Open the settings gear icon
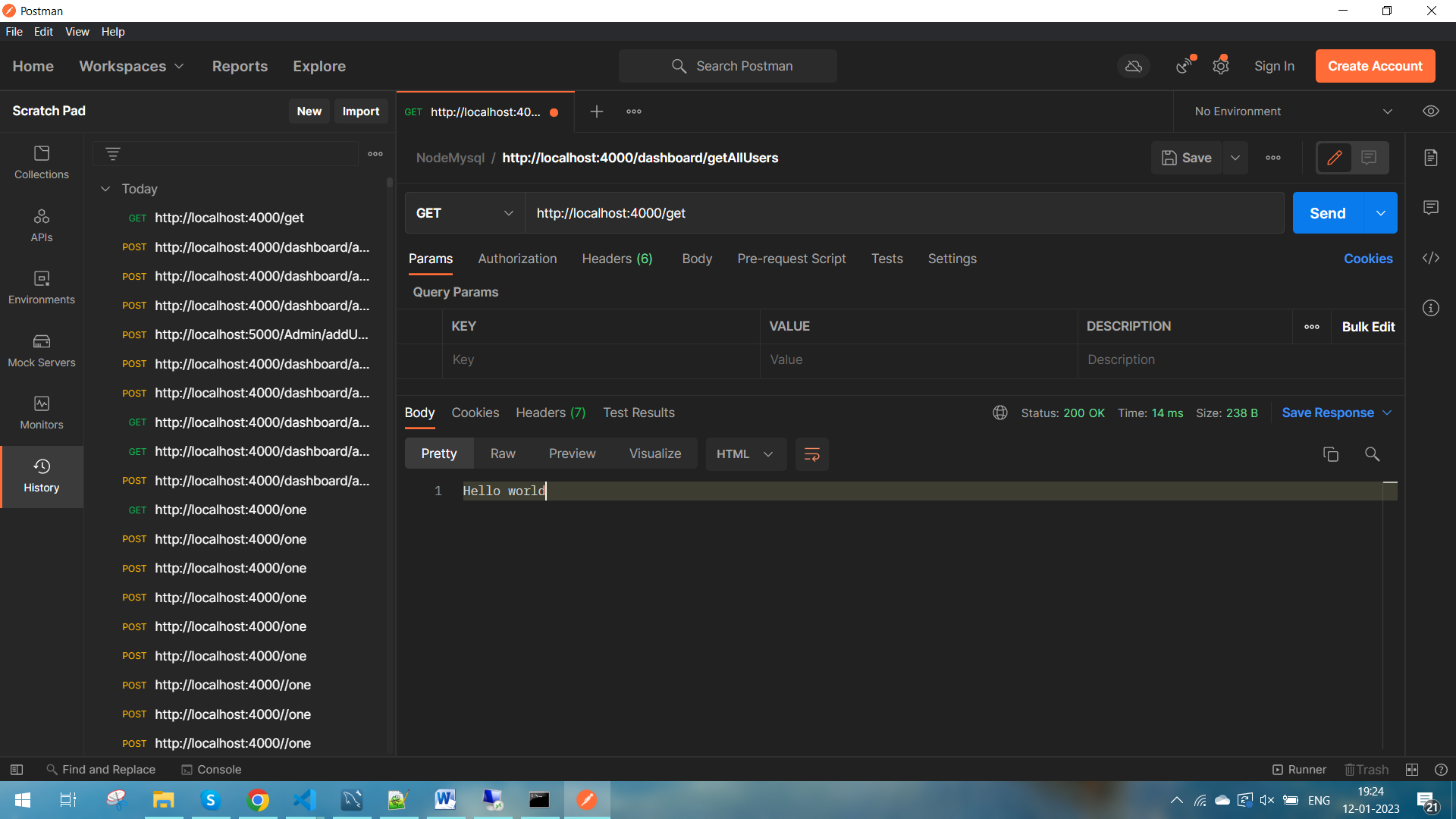 point(1220,67)
